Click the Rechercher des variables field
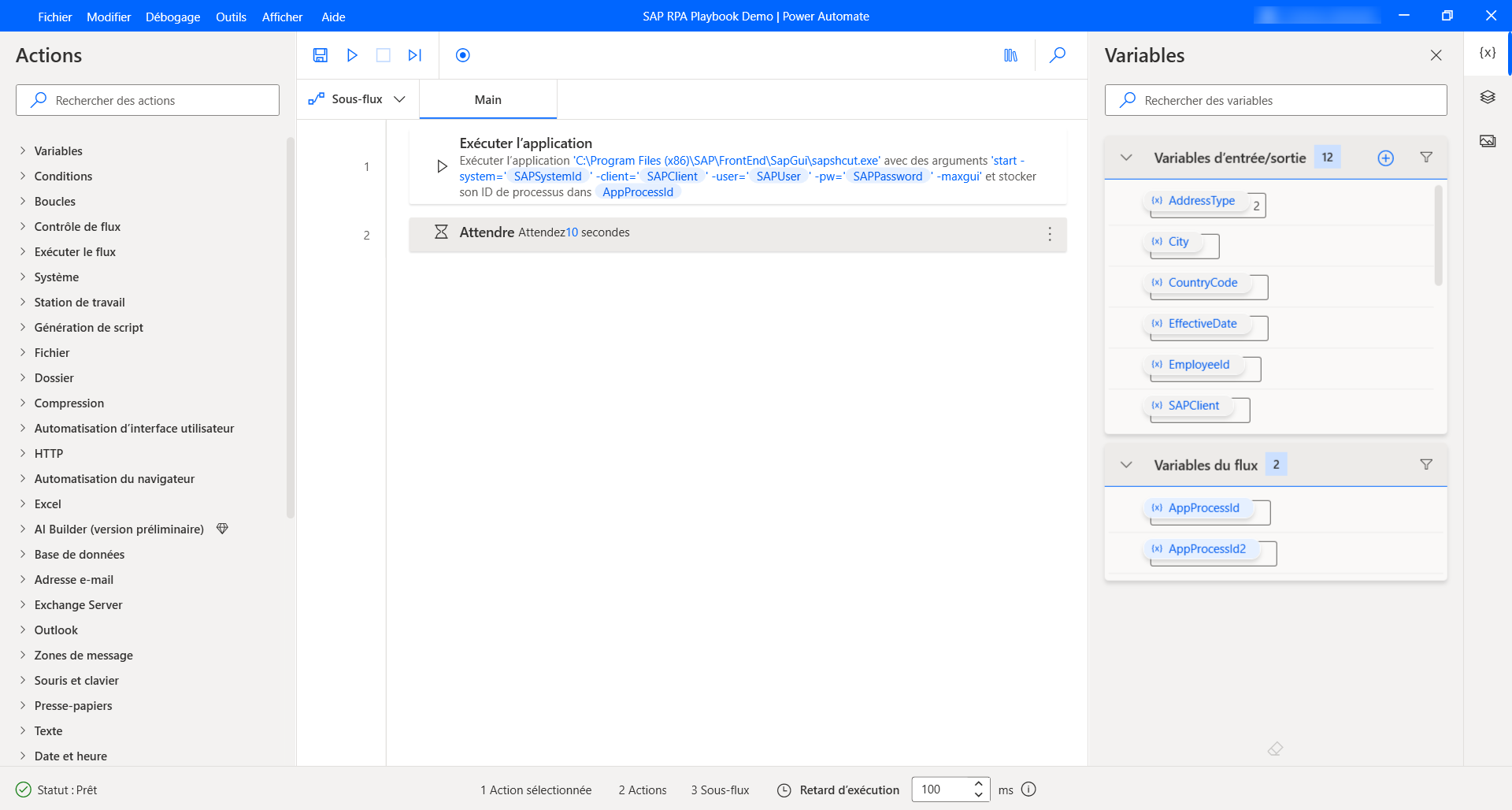Screen dimensions: 1512x810 point(1276,100)
